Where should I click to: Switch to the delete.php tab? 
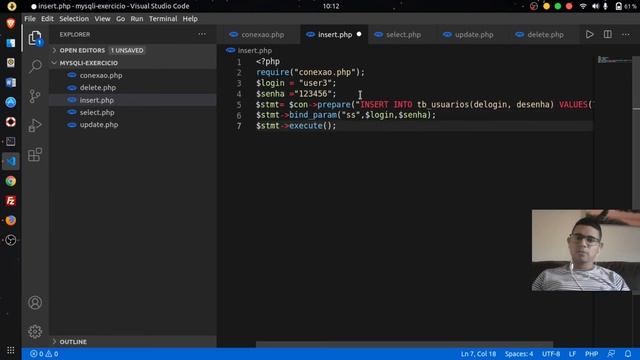pyautogui.click(x=545, y=35)
